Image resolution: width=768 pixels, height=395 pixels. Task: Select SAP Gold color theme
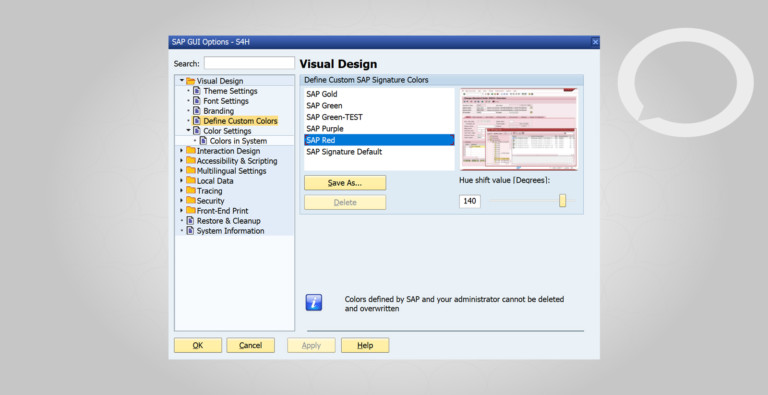(x=379, y=94)
